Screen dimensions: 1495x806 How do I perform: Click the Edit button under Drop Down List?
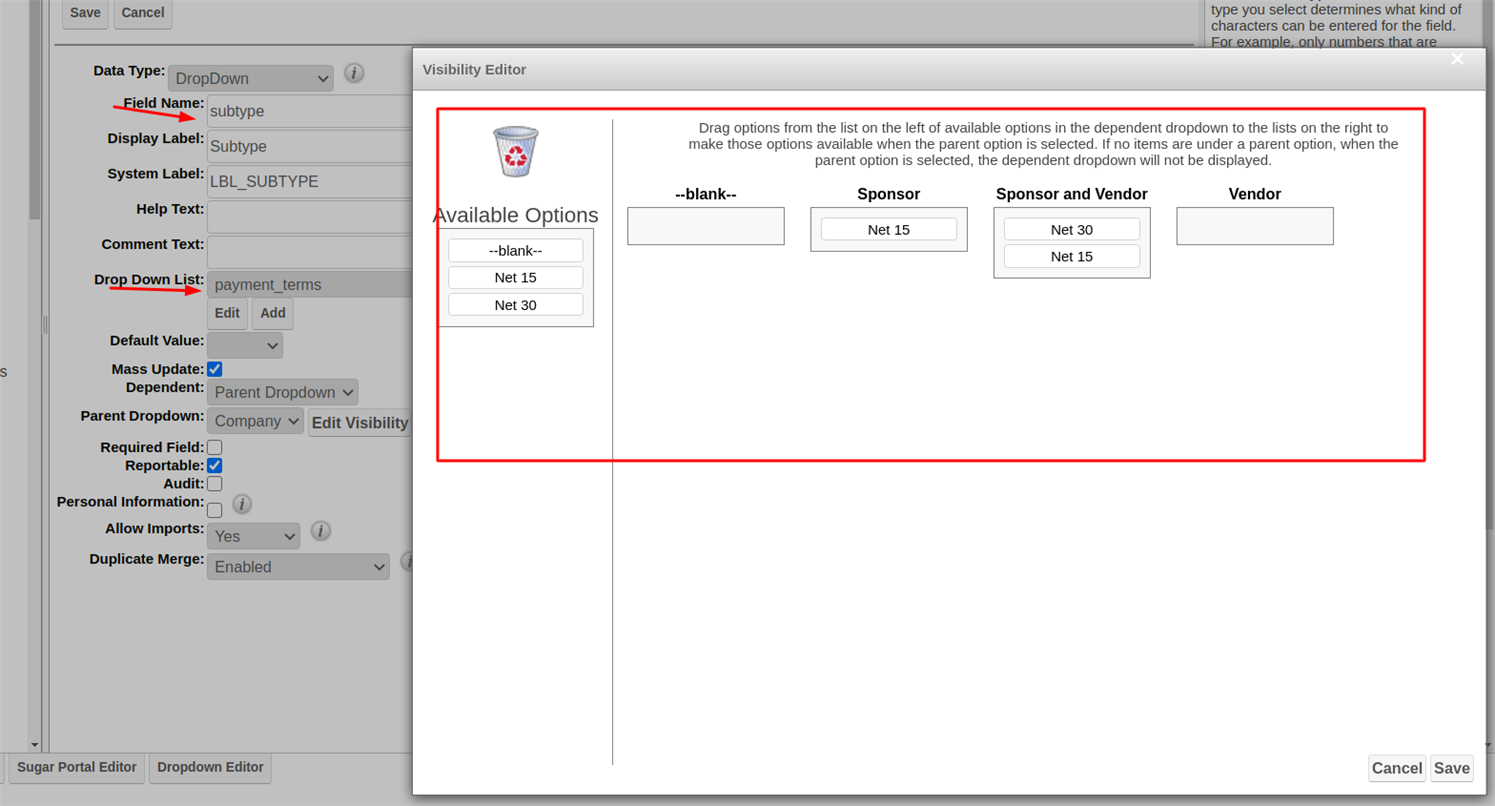click(x=227, y=313)
